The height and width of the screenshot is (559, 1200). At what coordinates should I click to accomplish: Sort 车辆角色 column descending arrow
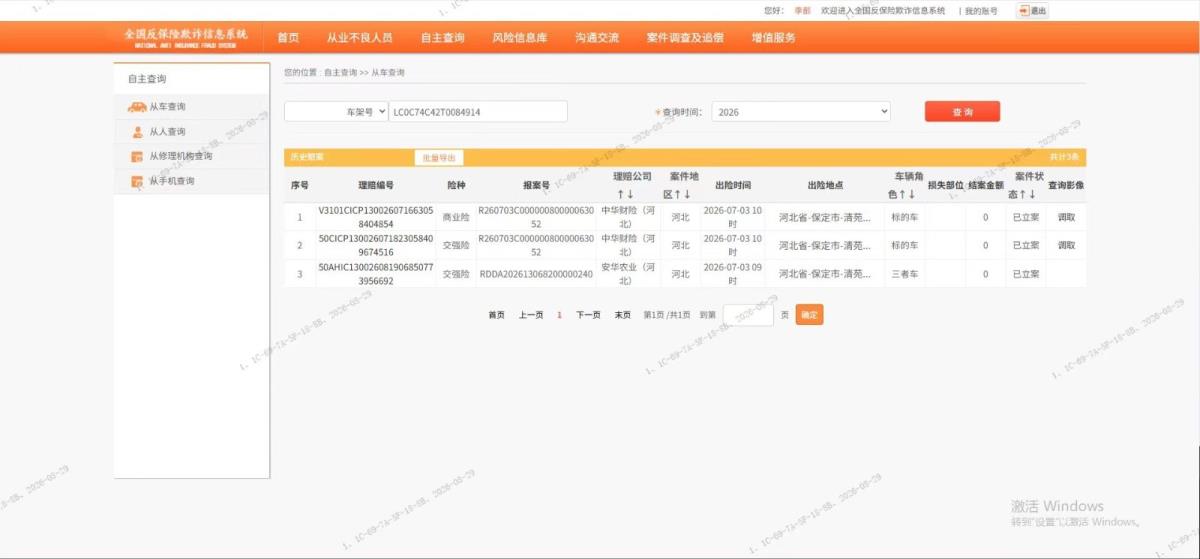(913, 194)
